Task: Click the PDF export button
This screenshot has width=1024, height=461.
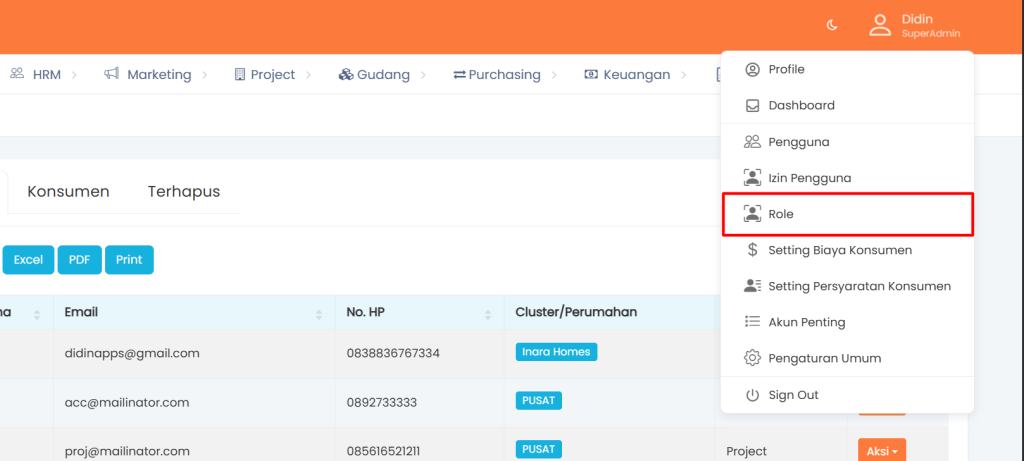Action: [79, 260]
